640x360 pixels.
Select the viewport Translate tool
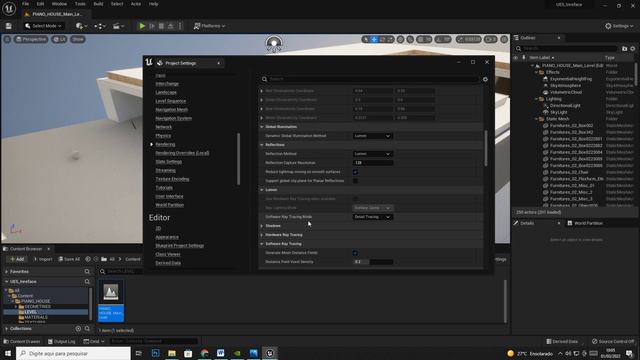tap(374, 39)
